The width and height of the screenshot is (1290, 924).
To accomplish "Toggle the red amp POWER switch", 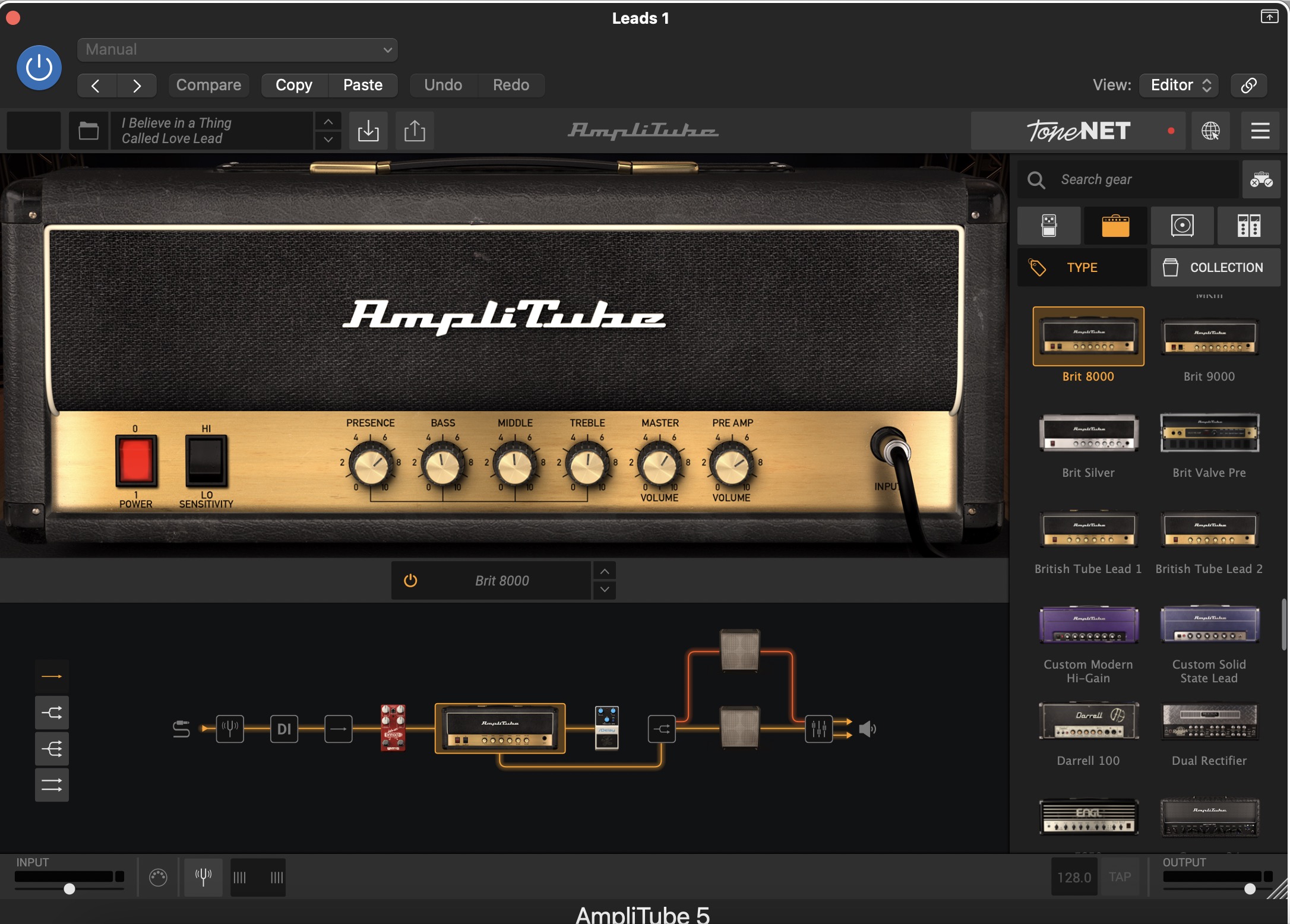I will coord(136,460).
